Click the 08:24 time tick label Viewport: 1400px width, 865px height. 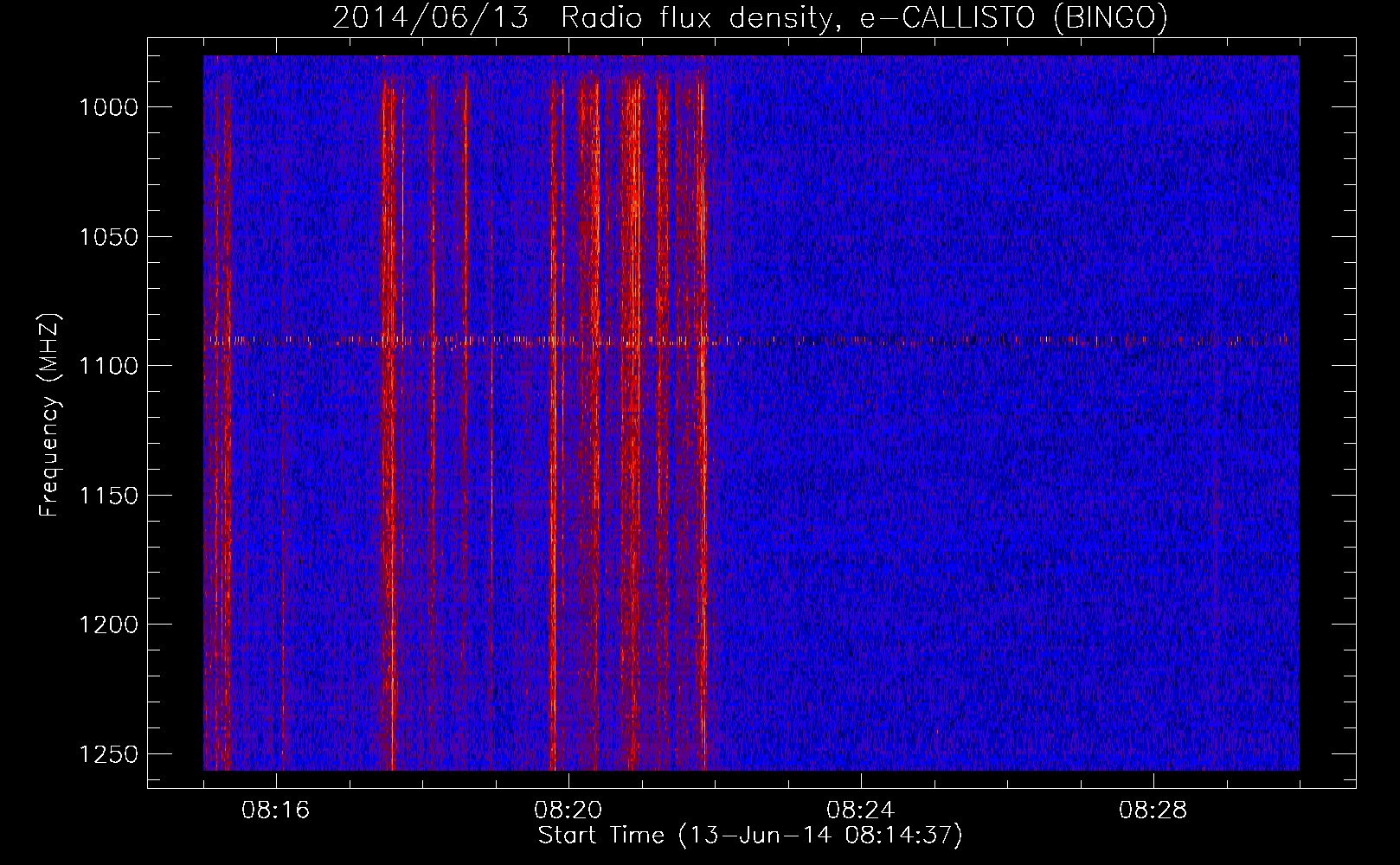[861, 811]
